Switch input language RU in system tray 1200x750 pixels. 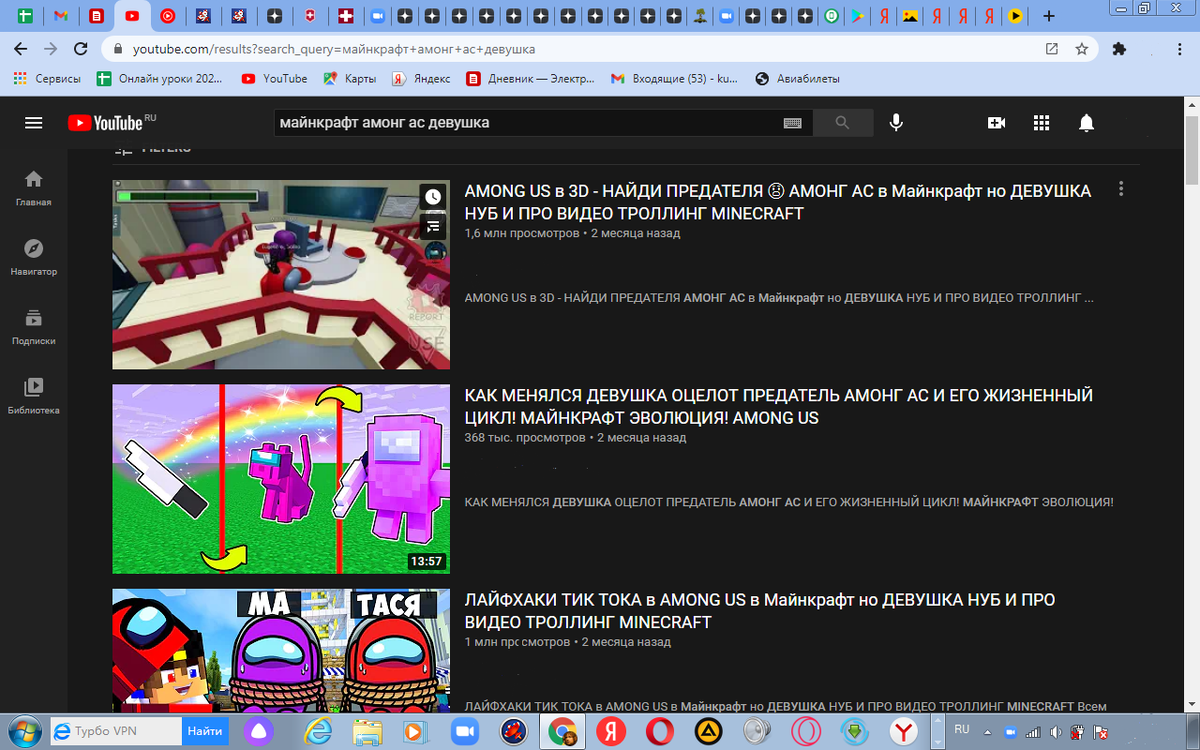(962, 730)
